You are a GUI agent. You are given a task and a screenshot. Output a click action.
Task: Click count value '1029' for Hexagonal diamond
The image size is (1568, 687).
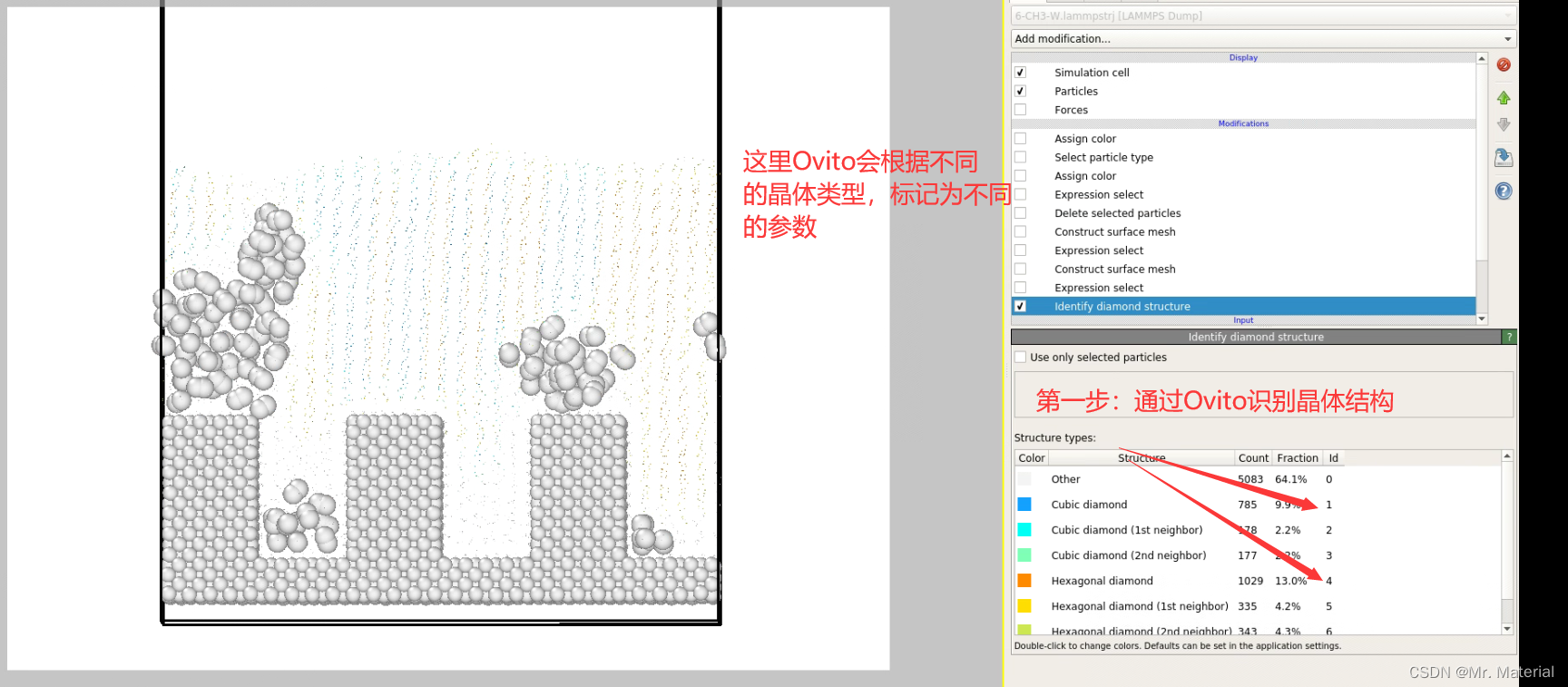click(1250, 581)
